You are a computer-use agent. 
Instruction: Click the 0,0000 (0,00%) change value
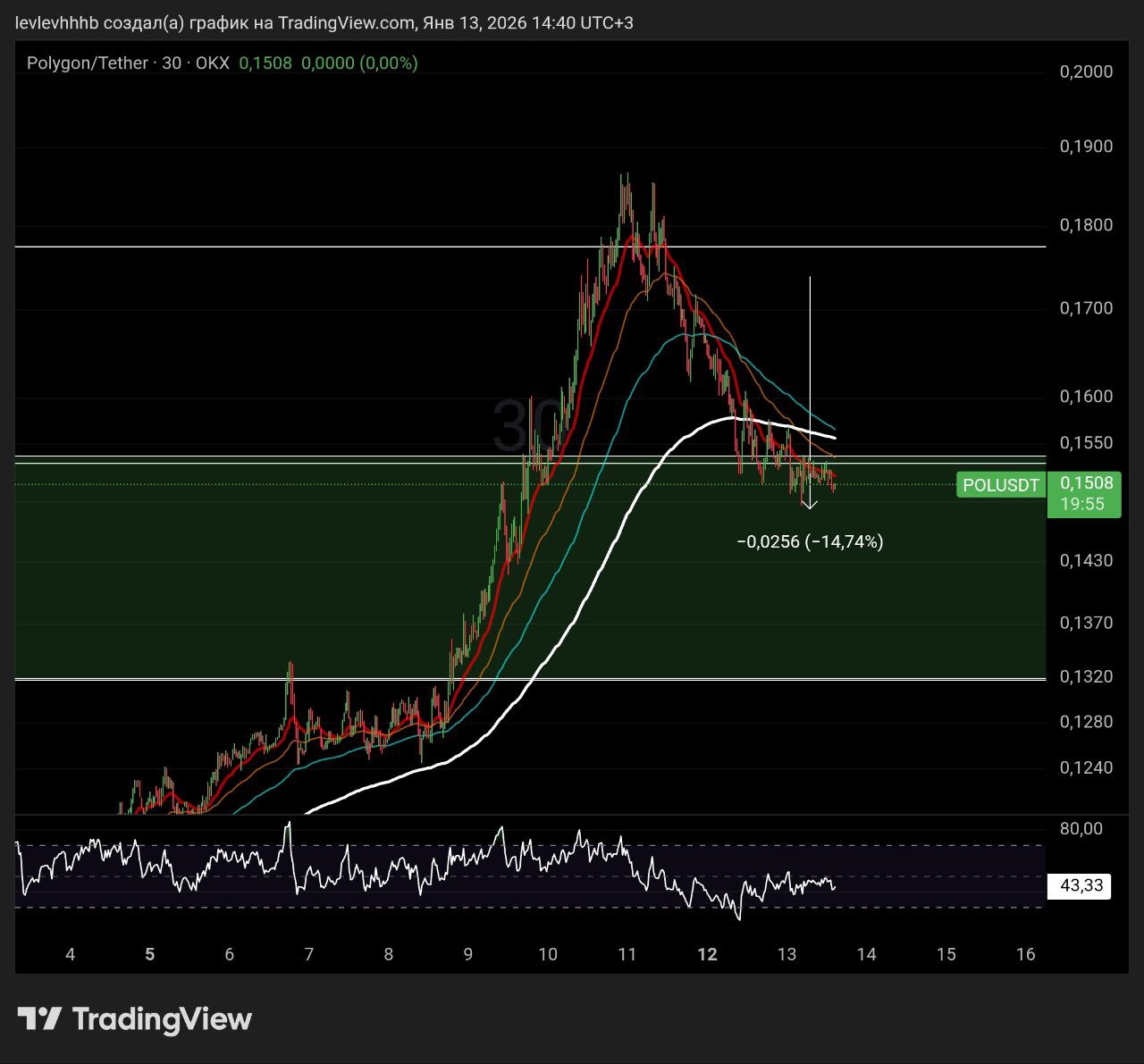coord(359,63)
